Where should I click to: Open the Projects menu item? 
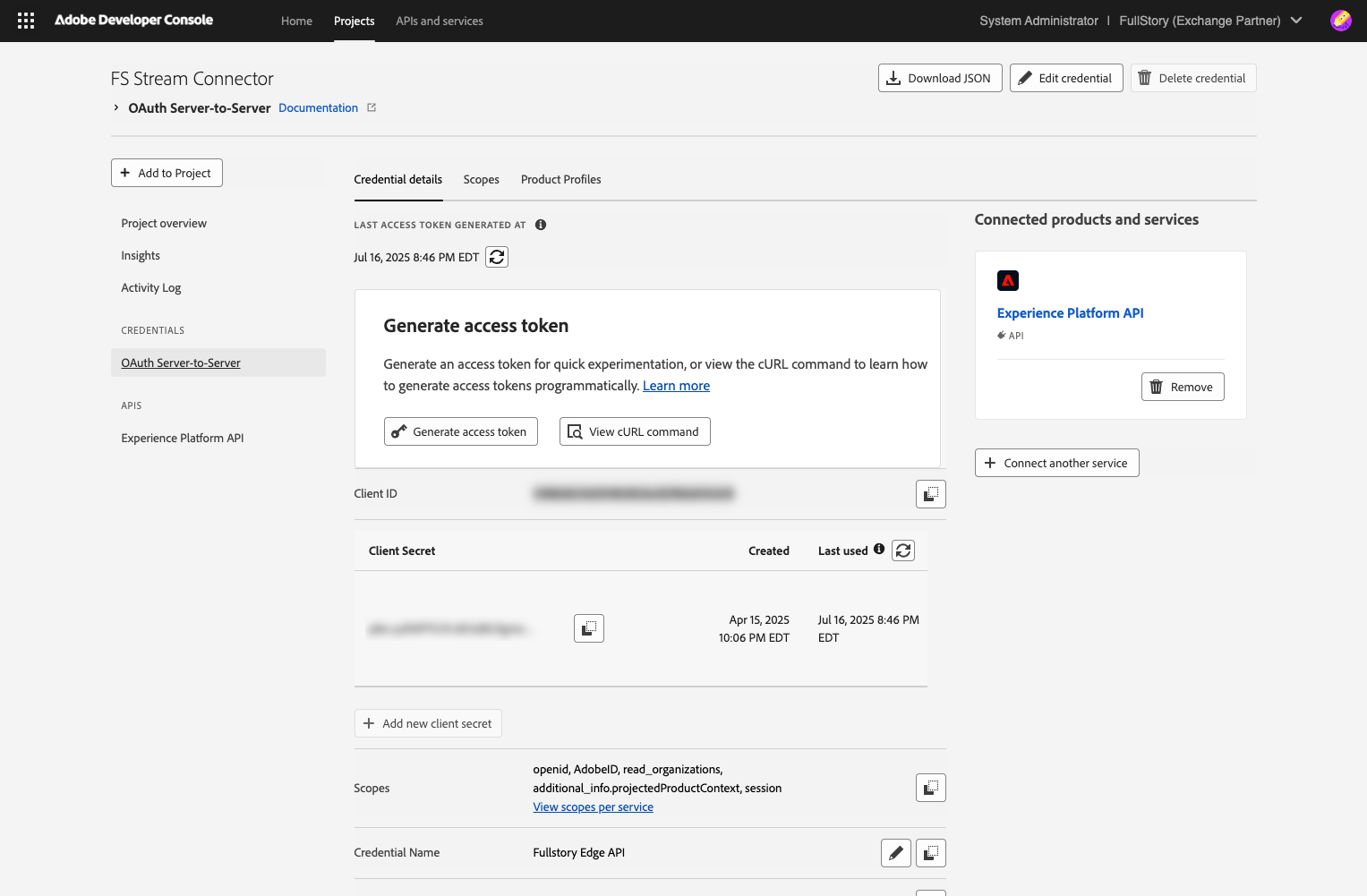coord(355,21)
